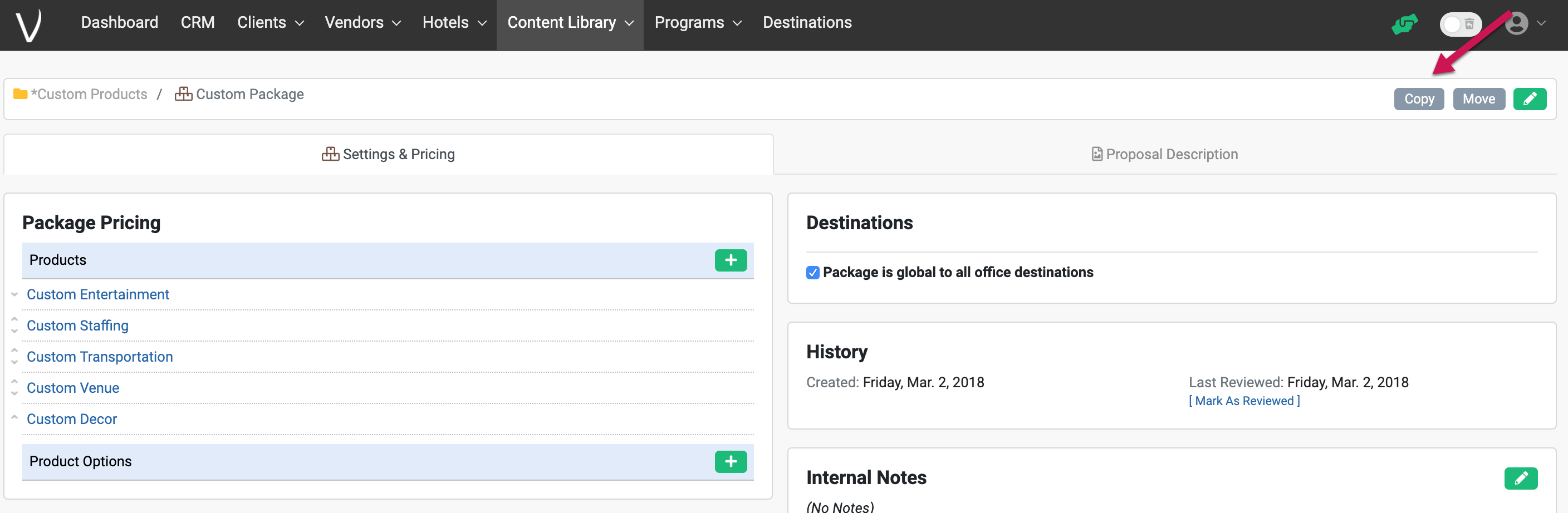The image size is (1568, 513).
Task: Click the Created date 'Friday, Mar. 2, 2018'
Action: 923,382
